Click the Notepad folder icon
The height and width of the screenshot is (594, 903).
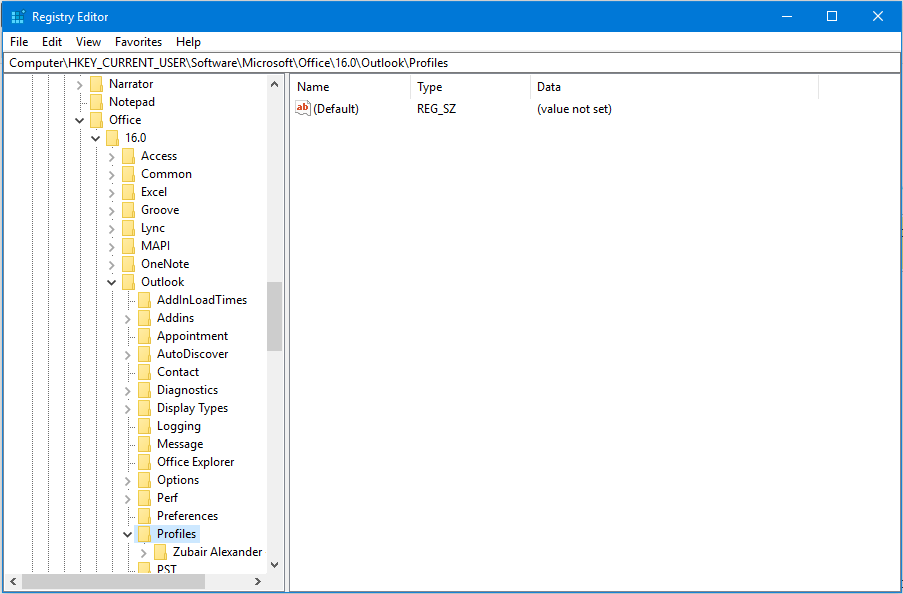pyautogui.click(x=97, y=102)
